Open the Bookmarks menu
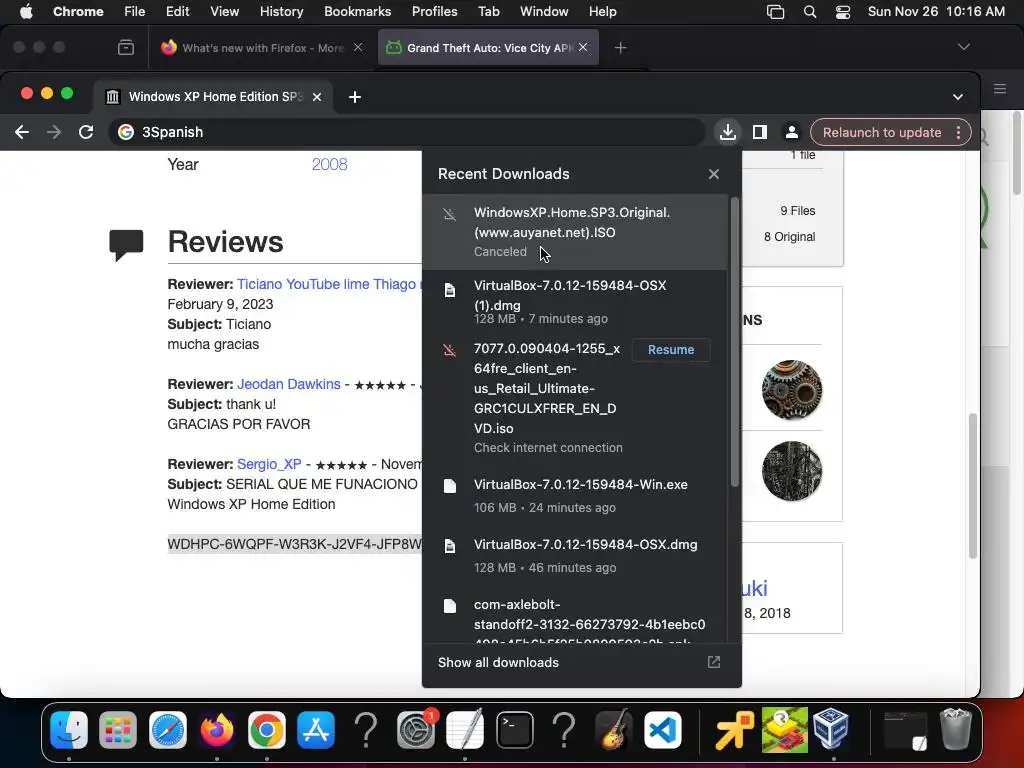Image resolution: width=1024 pixels, height=768 pixels. [357, 11]
